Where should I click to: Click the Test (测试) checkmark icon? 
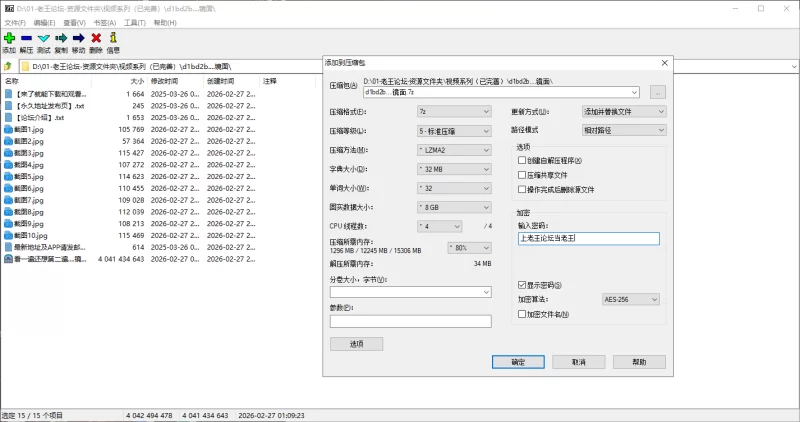coord(44,38)
